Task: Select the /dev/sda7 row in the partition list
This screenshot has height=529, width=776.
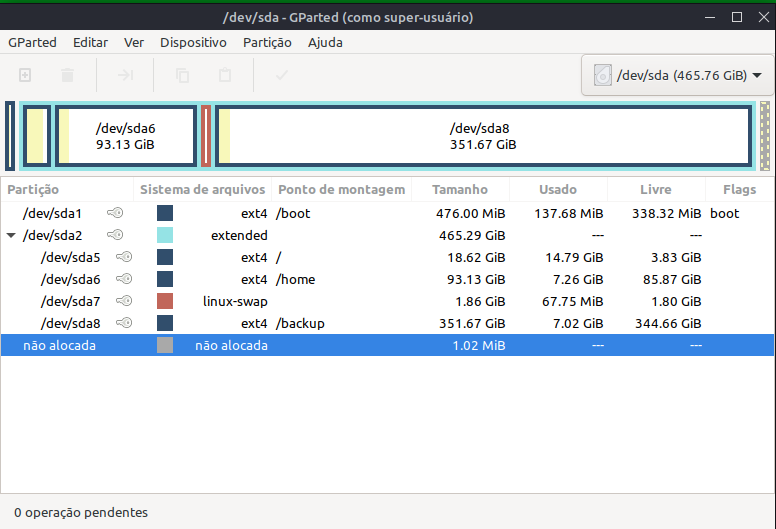Action: tap(387, 301)
